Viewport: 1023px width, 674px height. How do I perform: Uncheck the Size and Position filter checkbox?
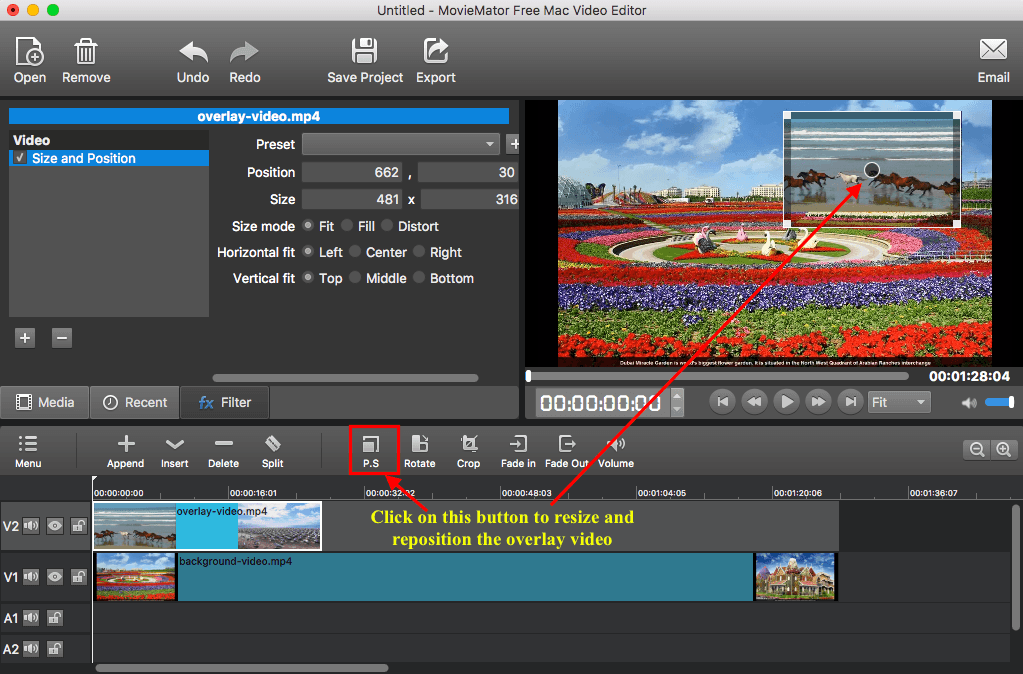point(20,158)
